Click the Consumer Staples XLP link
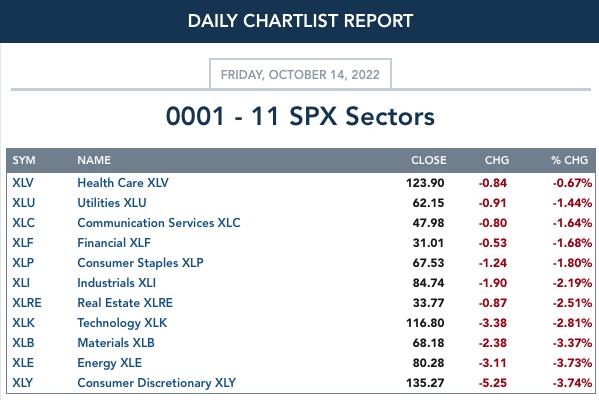This screenshot has height=400, width=599. pyautogui.click(x=140, y=263)
